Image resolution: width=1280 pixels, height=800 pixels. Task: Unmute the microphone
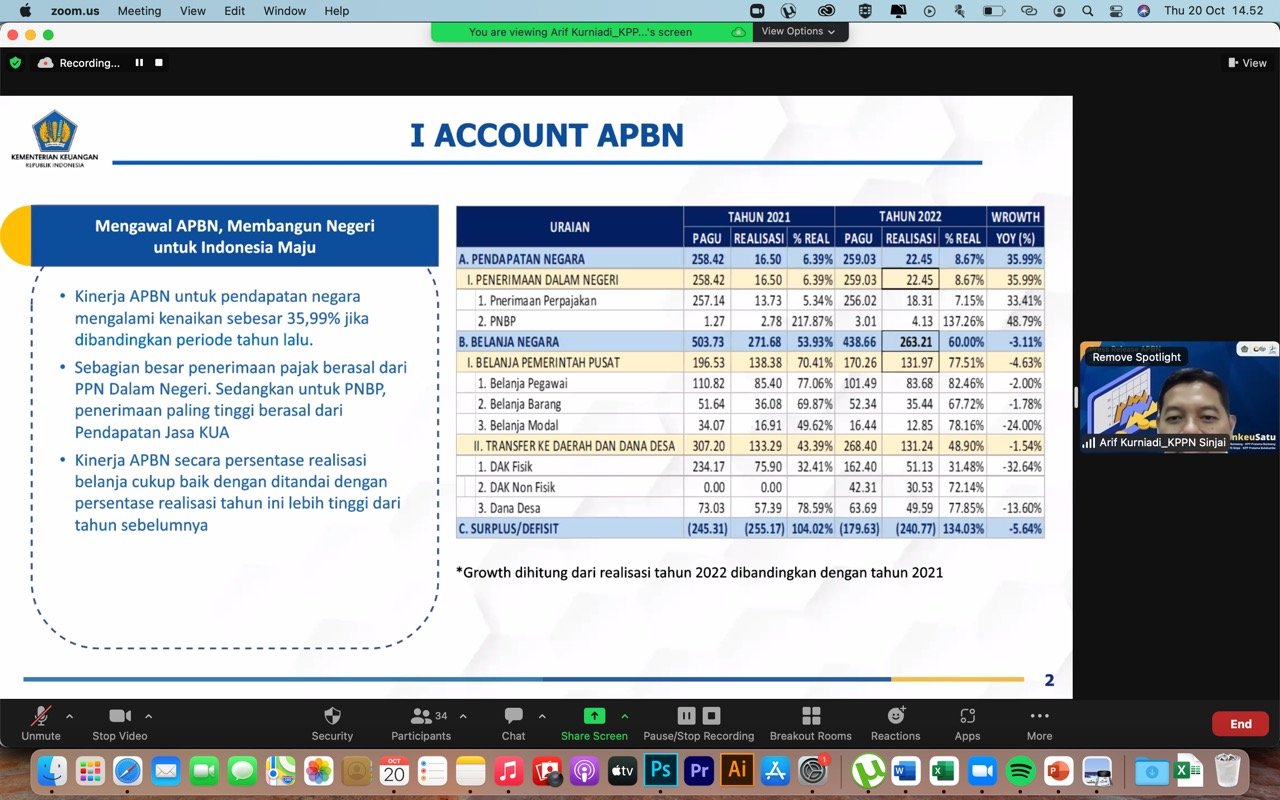pos(41,716)
